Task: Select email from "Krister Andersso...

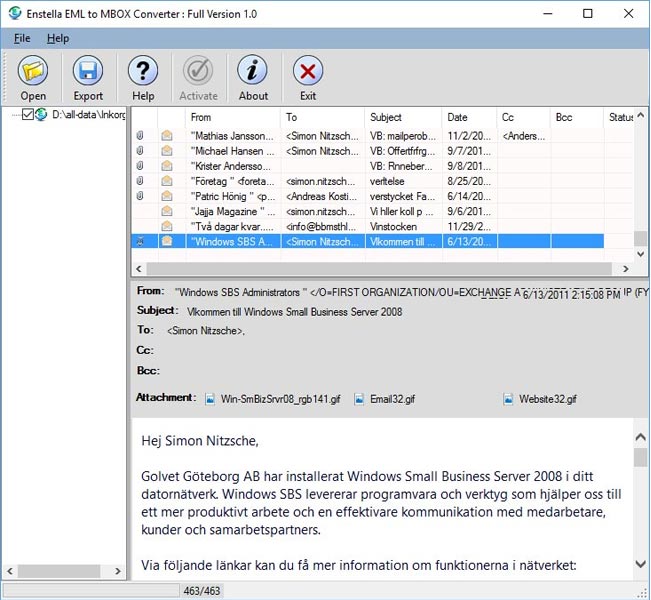Action: (230, 166)
